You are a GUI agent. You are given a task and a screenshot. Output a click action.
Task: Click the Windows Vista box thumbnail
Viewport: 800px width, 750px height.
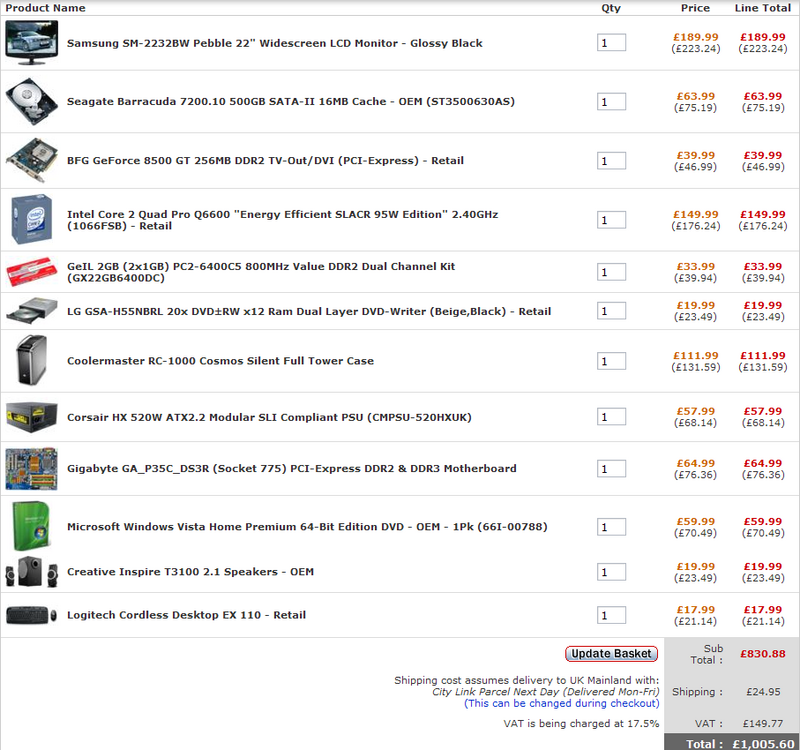pyautogui.click(x=32, y=527)
